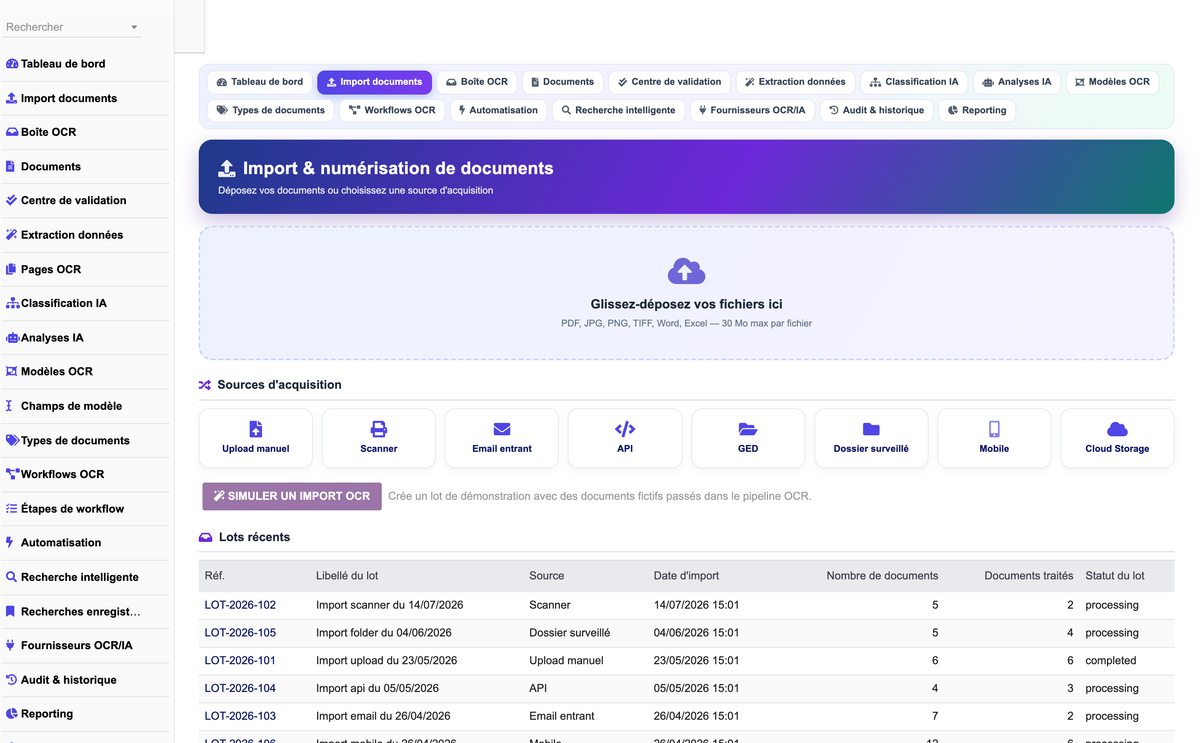Click sidebar Champs de modèle cursor icon

[x=10, y=406]
